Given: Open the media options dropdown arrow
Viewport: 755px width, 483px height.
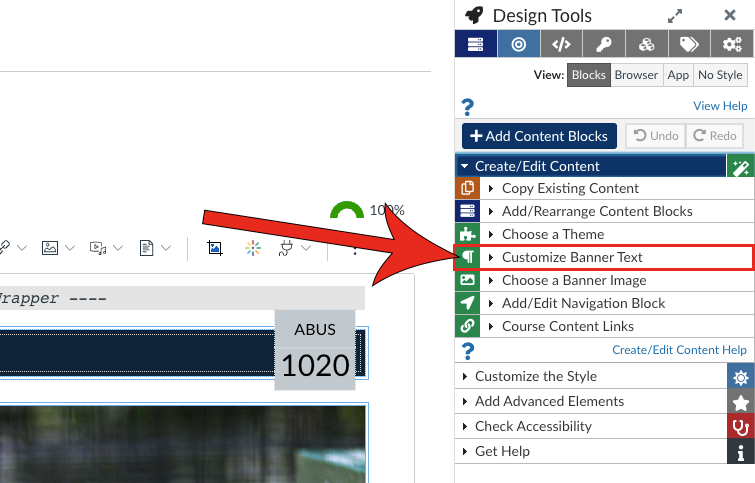Looking at the screenshot, I should pos(118,248).
